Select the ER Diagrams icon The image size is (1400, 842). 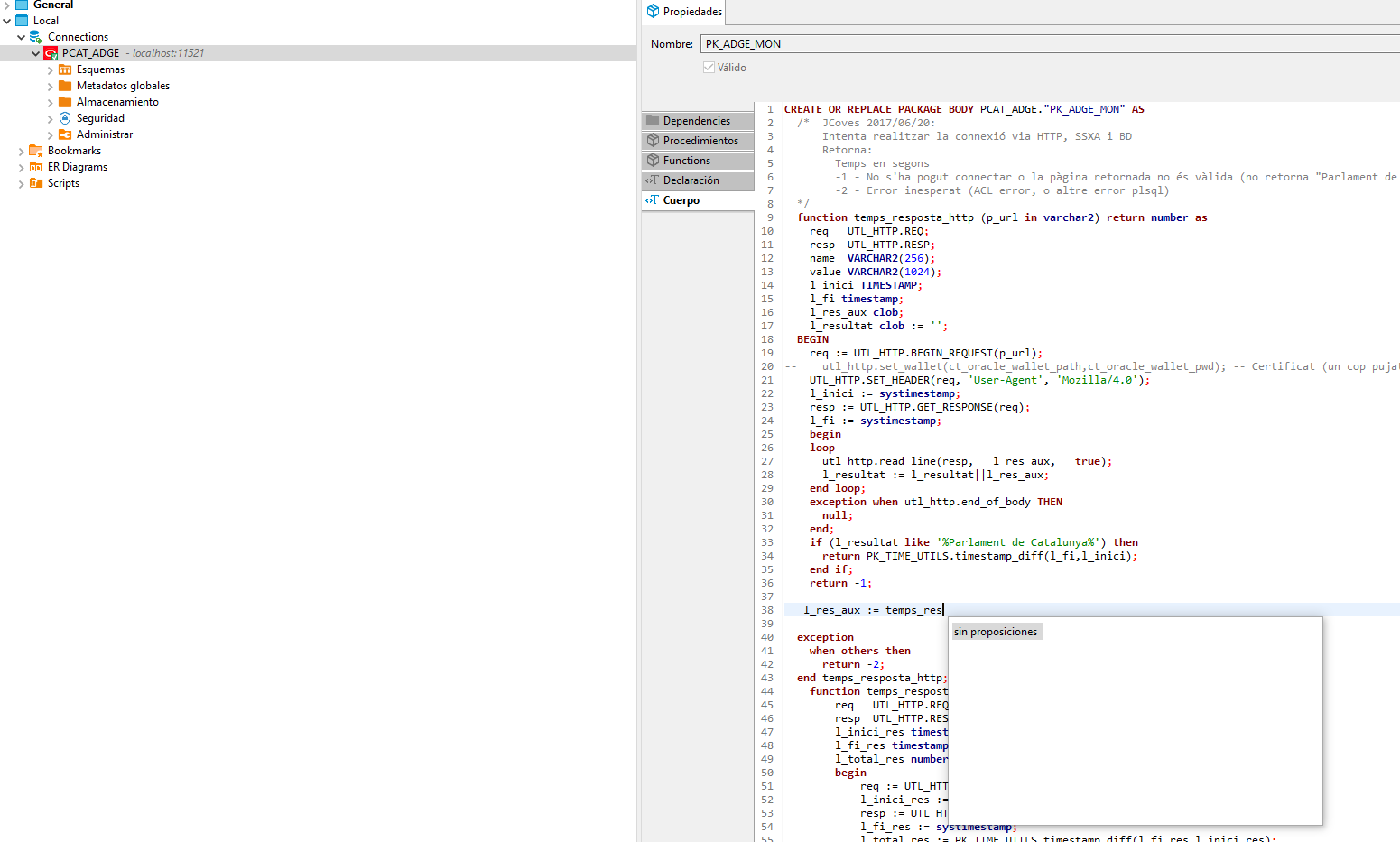pyautogui.click(x=35, y=166)
